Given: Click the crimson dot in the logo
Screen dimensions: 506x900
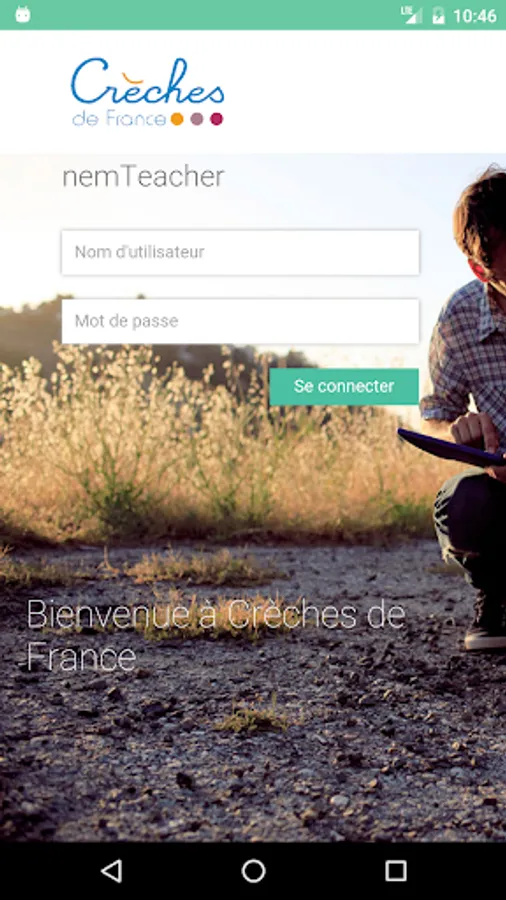Looking at the screenshot, I should [216, 119].
